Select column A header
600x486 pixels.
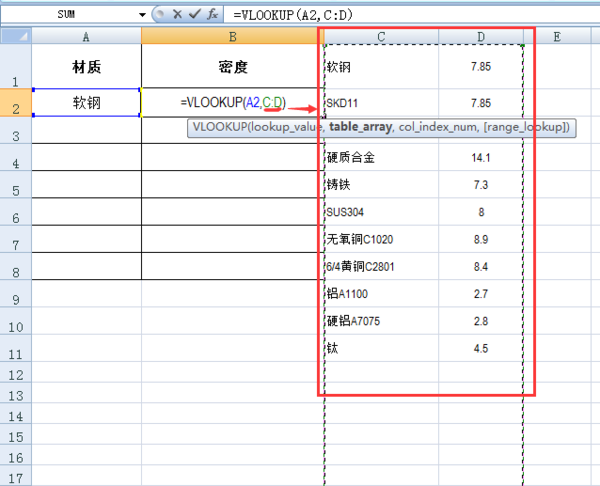[x=86, y=37]
